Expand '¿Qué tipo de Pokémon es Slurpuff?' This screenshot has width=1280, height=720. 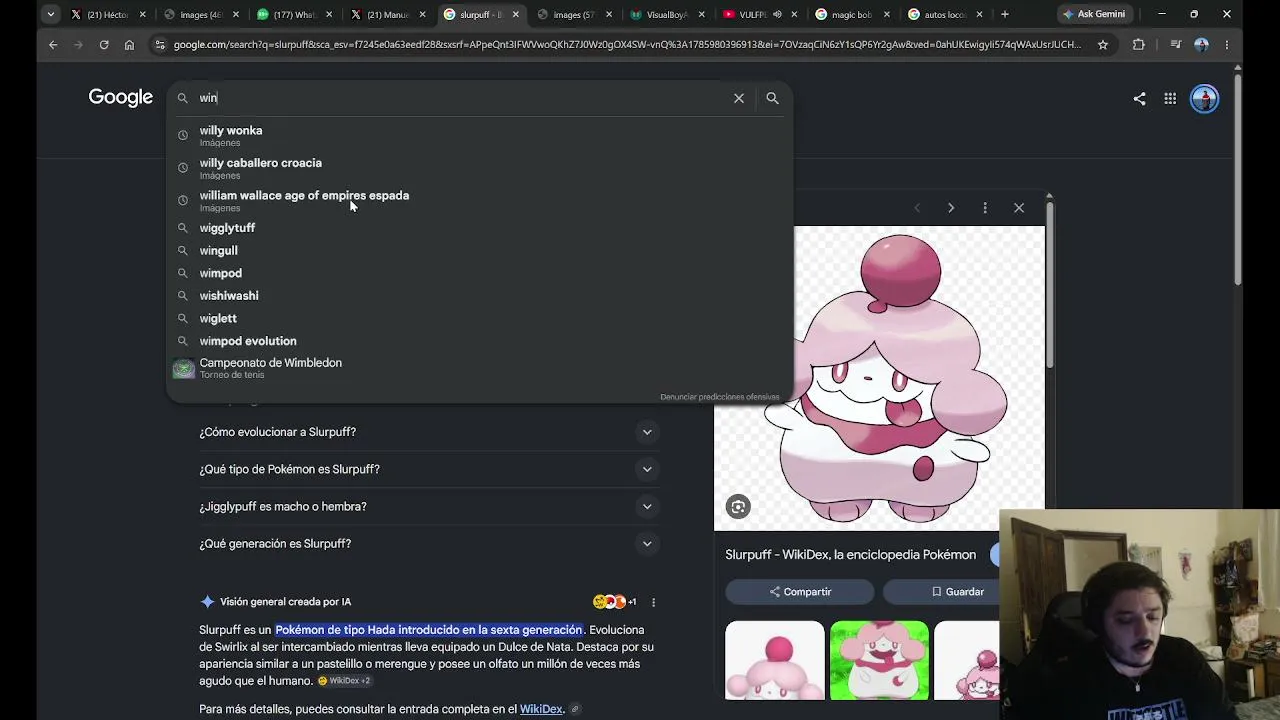[429, 469]
